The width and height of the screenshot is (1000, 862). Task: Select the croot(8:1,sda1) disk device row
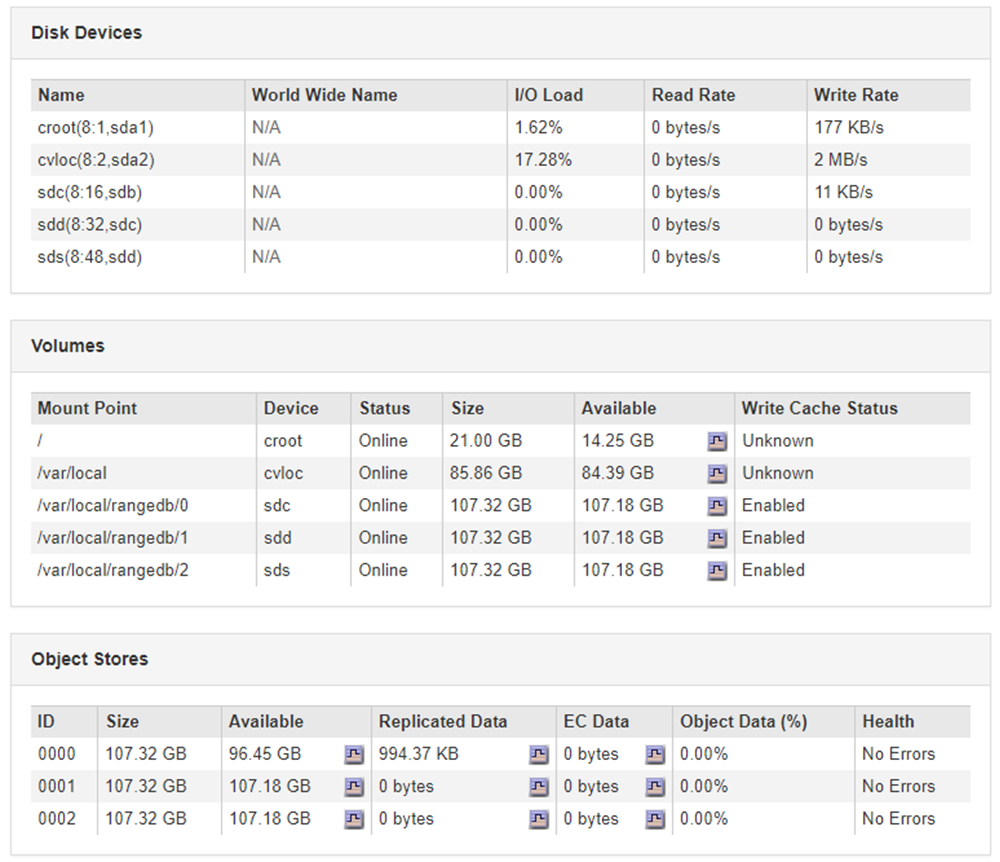[96, 128]
